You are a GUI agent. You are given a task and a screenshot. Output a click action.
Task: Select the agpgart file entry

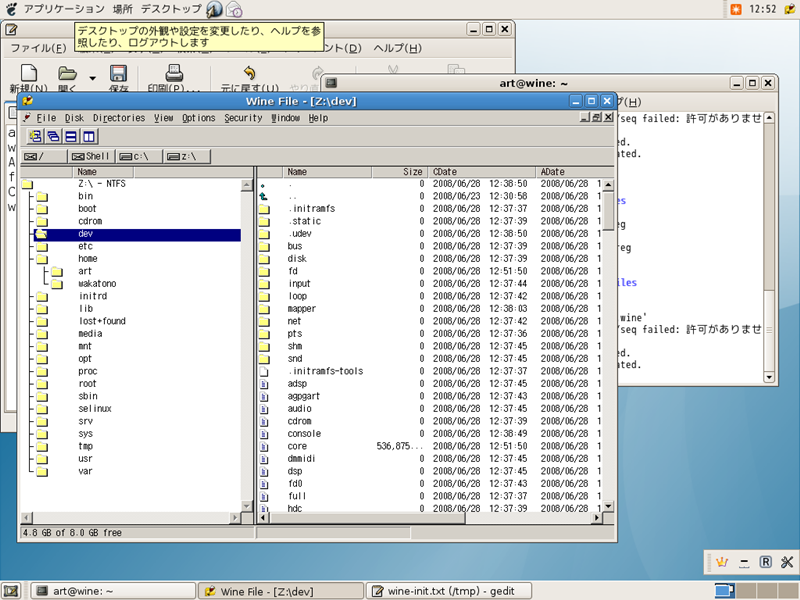(x=304, y=396)
